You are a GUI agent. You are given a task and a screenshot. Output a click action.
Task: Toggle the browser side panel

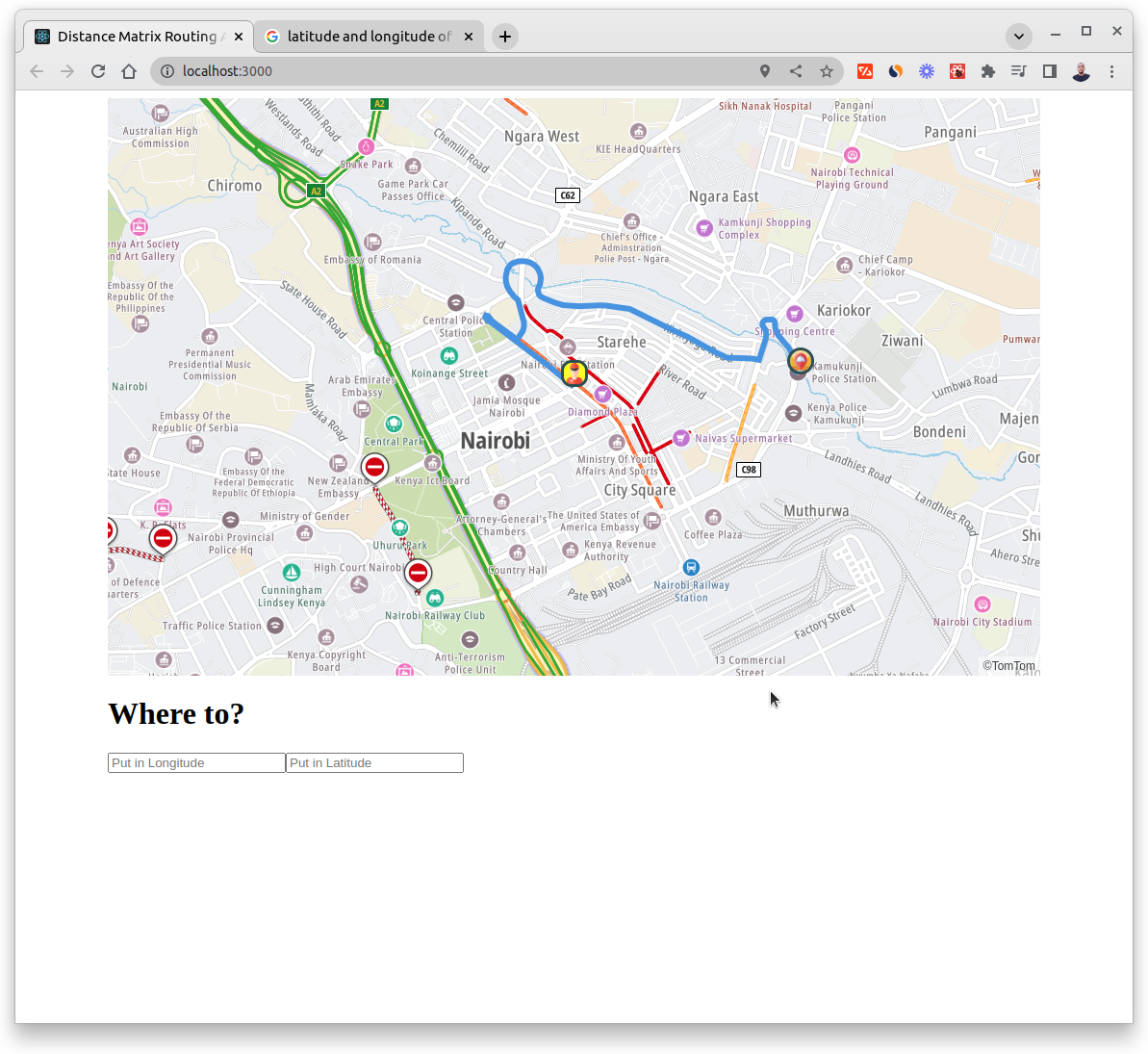[1050, 71]
